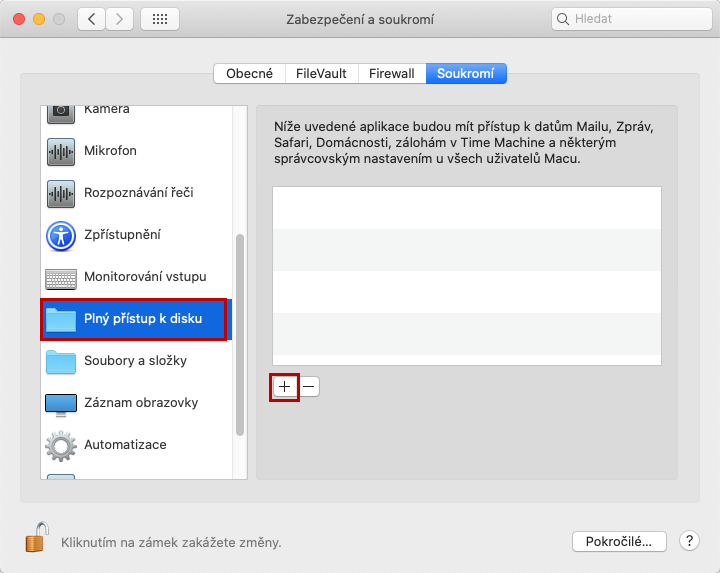Remove an app with the minus button

(x=310, y=386)
